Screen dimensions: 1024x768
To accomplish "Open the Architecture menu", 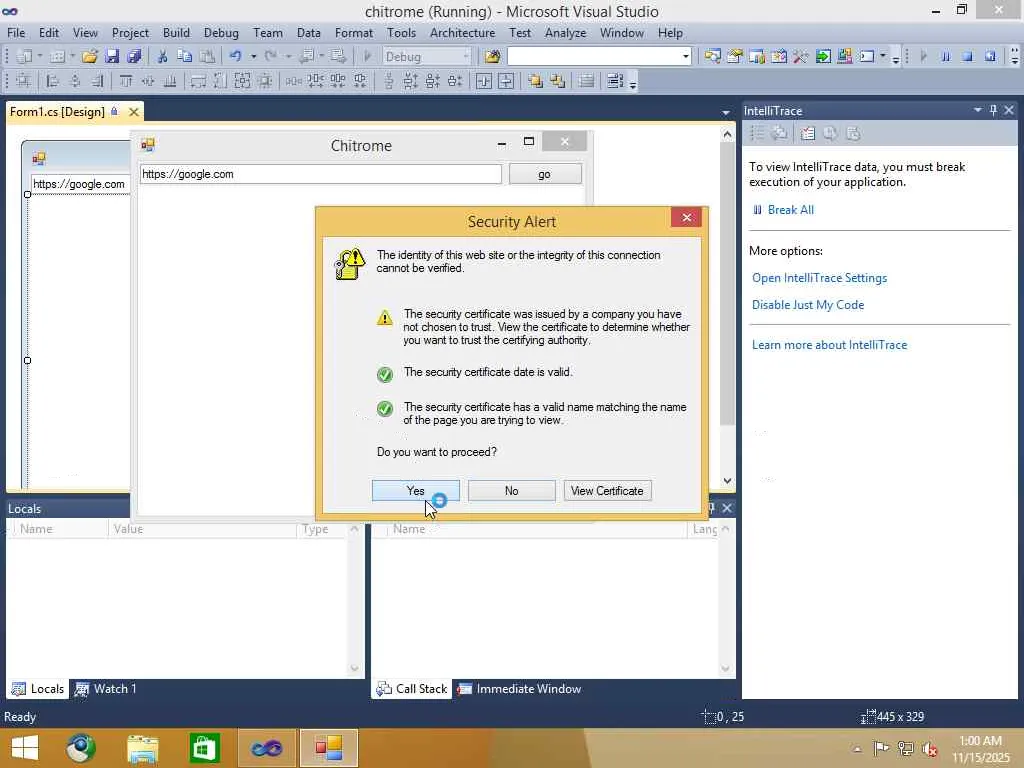I will [x=462, y=33].
